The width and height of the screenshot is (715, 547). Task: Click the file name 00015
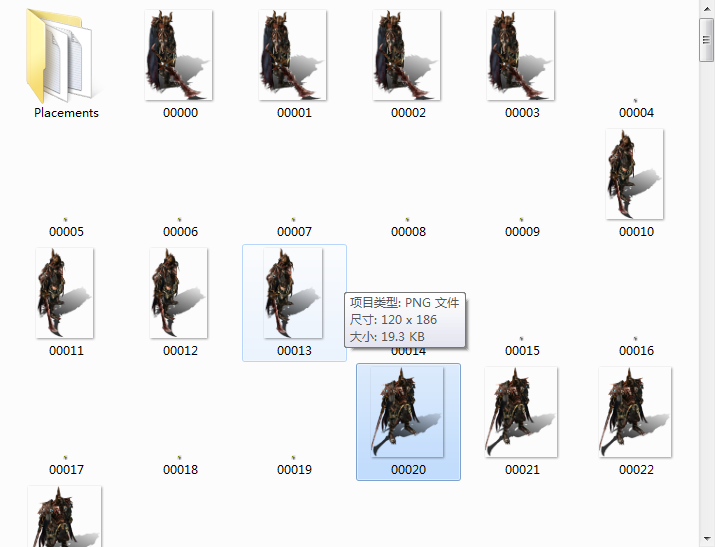point(522,351)
